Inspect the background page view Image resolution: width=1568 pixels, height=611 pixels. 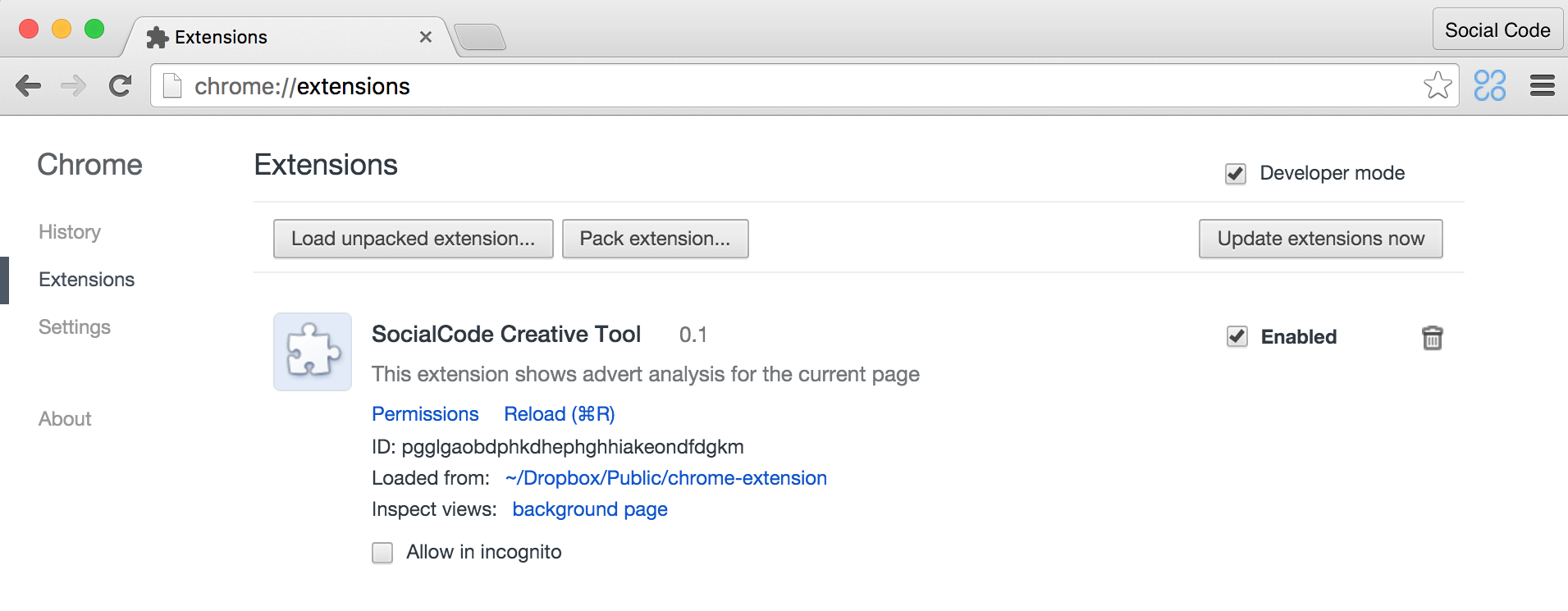coord(589,509)
